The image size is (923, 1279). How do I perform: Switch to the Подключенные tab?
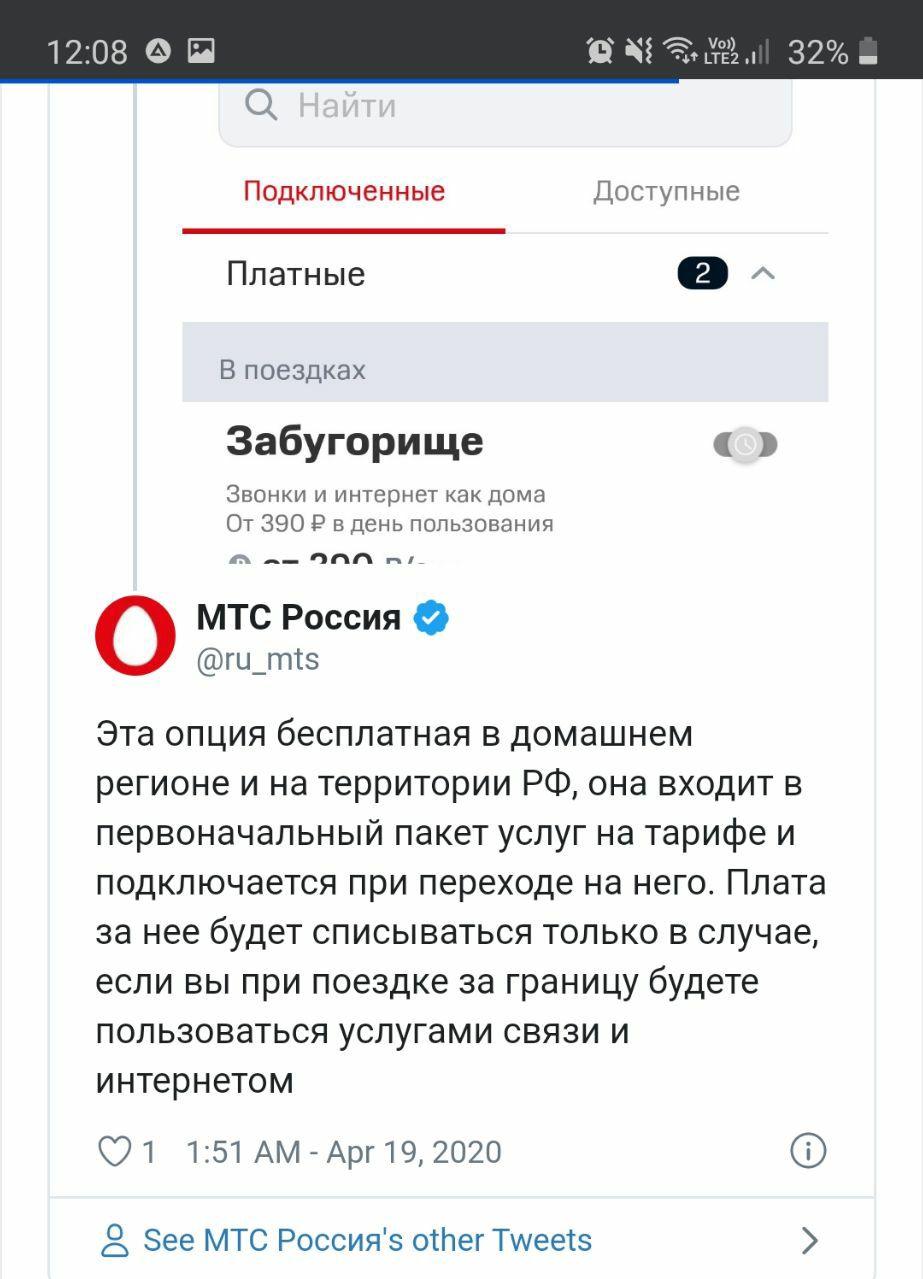[344, 192]
